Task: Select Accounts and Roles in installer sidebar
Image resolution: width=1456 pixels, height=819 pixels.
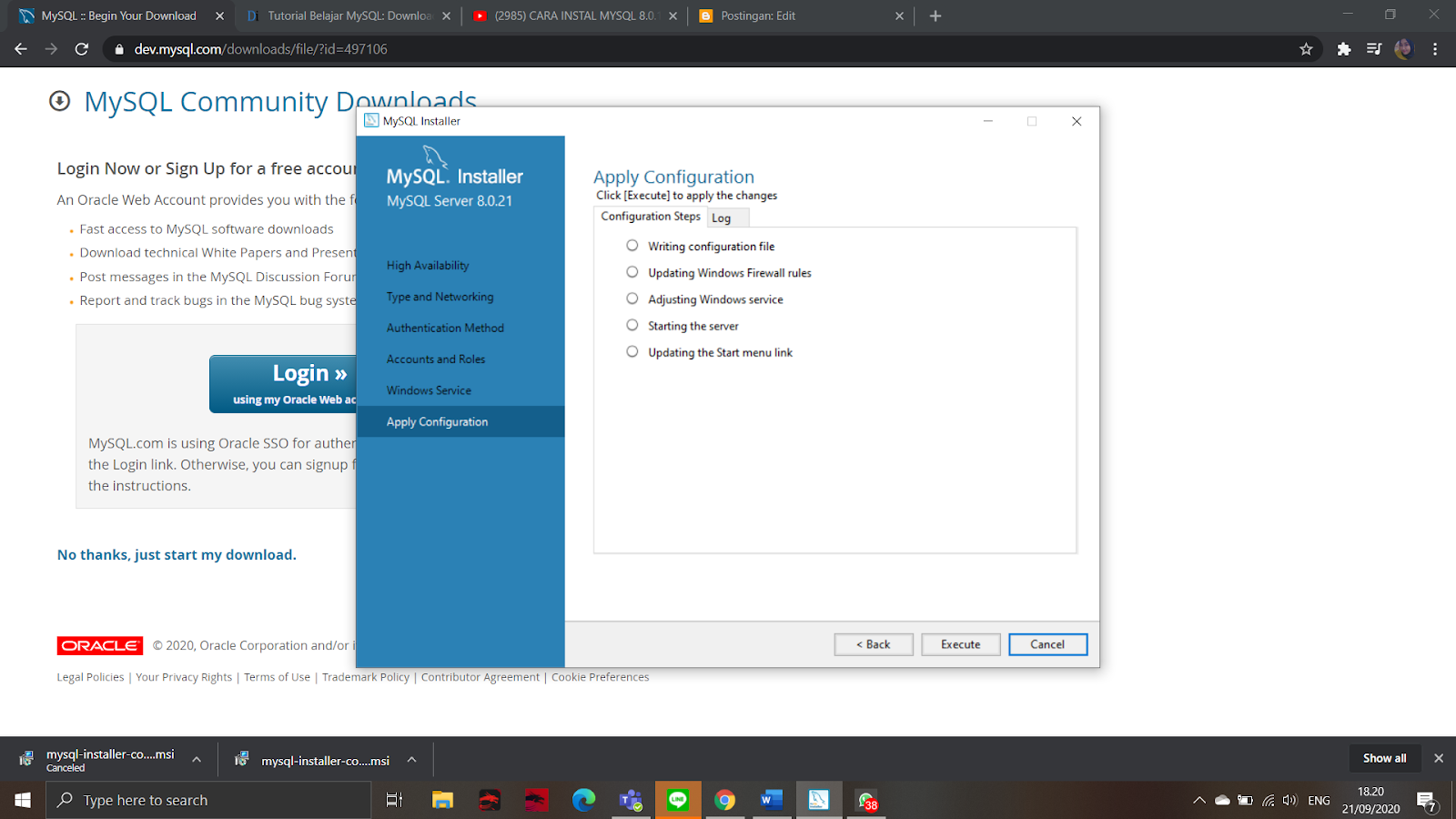Action: tap(436, 359)
